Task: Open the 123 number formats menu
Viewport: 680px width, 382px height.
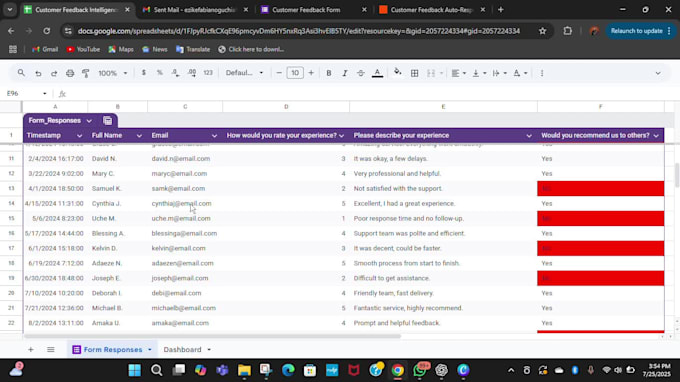Action: pyautogui.click(x=208, y=73)
